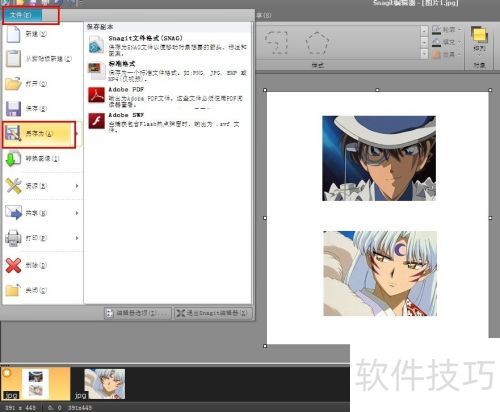500x412 pixels.
Task: Choose 新建 (New) from the file menu
Action: [x=42, y=34]
